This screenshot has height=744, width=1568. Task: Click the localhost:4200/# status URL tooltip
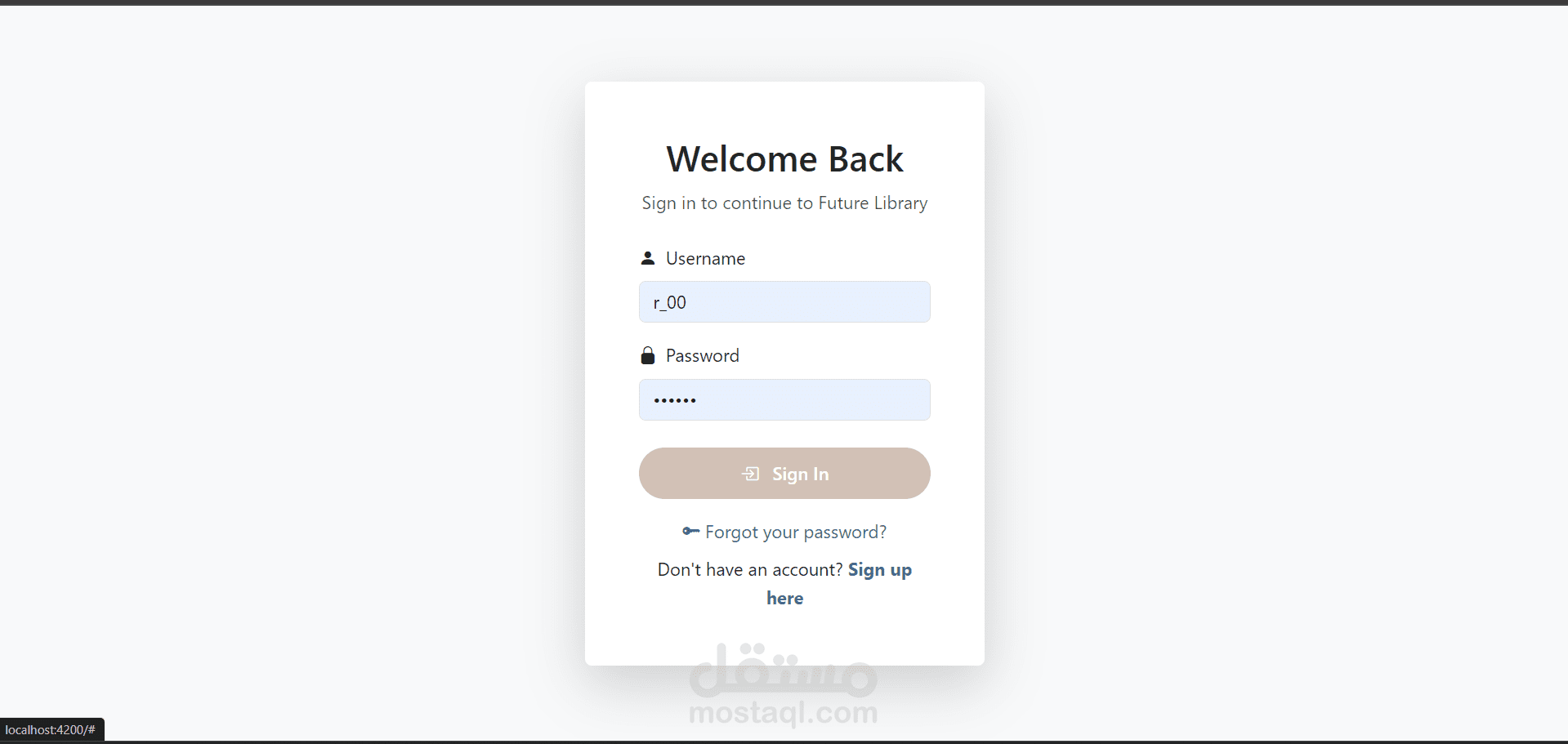(x=51, y=729)
